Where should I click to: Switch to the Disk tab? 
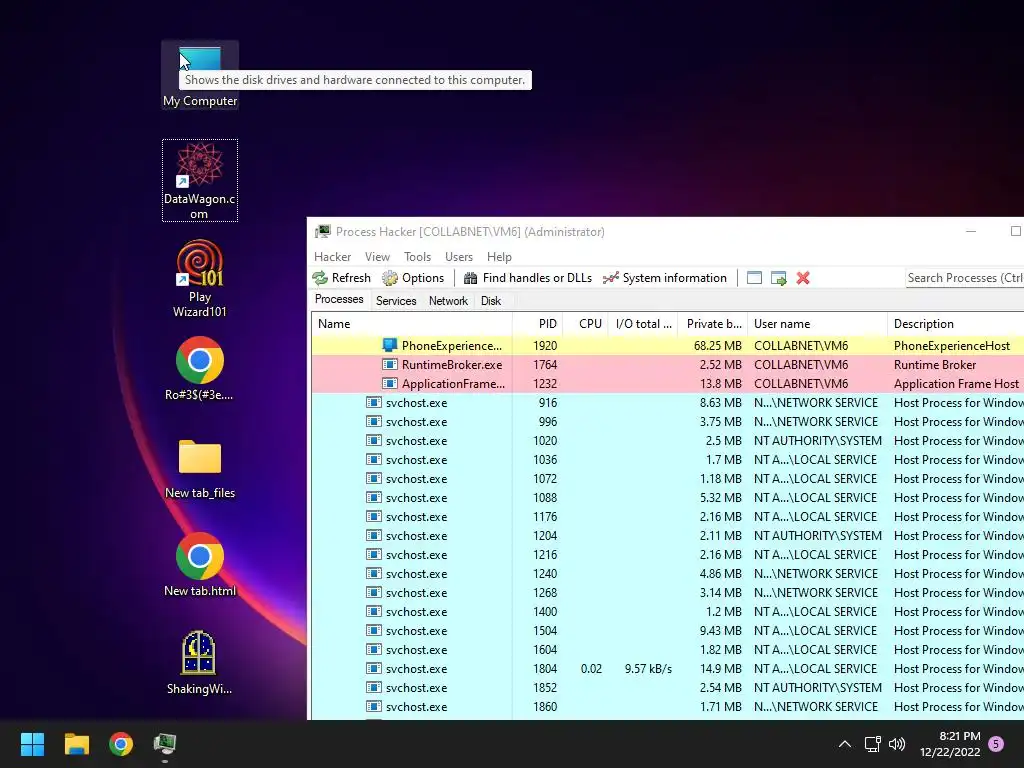coord(490,301)
